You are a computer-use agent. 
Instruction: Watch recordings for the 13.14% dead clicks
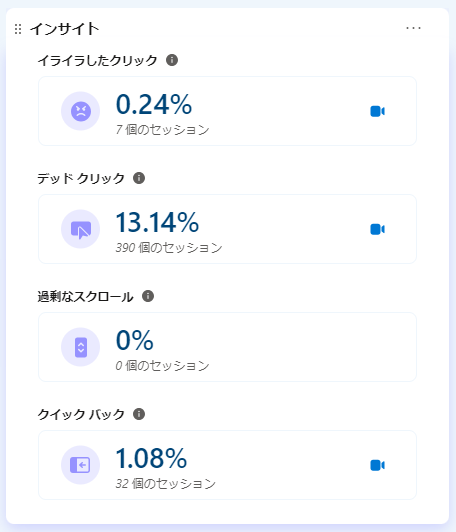(x=377, y=229)
